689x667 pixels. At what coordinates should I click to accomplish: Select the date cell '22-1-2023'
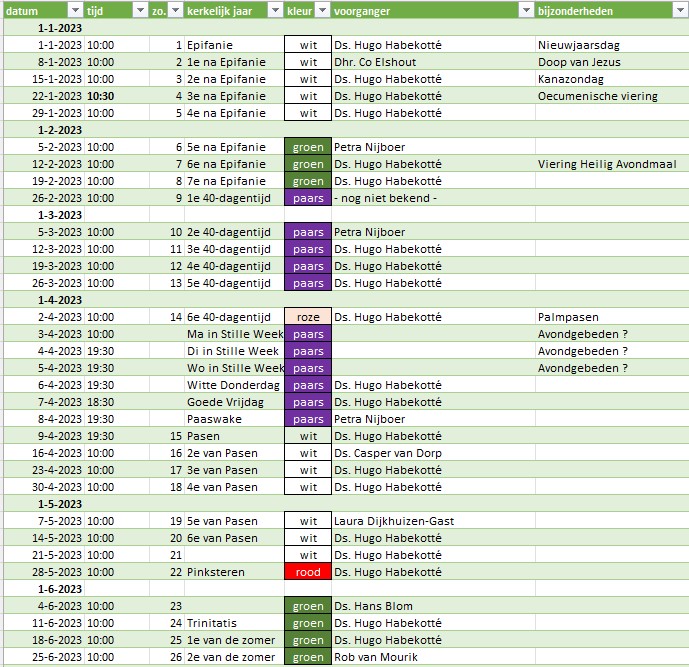44,96
